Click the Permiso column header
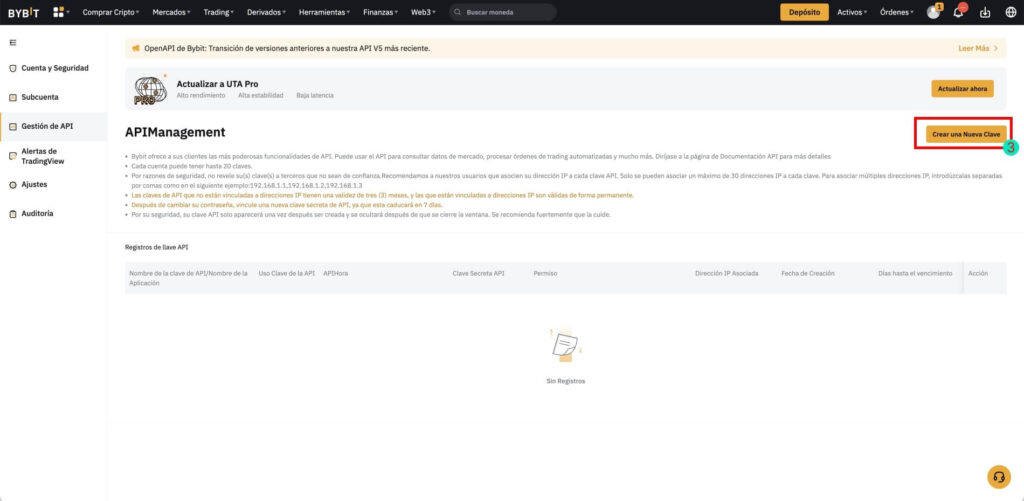This screenshot has width=1024, height=501. click(545, 274)
